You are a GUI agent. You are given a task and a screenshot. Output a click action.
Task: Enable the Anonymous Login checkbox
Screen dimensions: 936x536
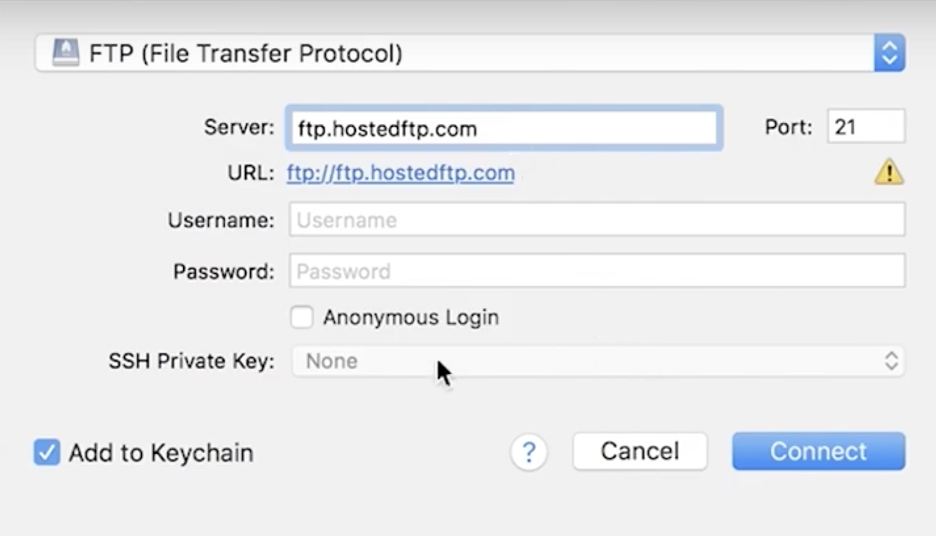(302, 318)
